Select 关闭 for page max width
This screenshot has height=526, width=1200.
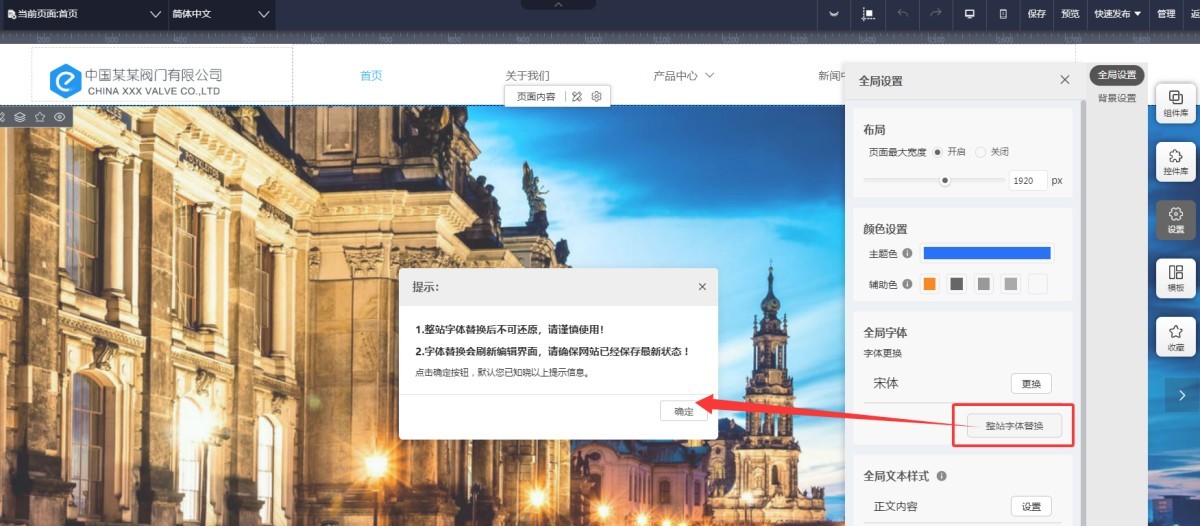pyautogui.click(x=980, y=152)
